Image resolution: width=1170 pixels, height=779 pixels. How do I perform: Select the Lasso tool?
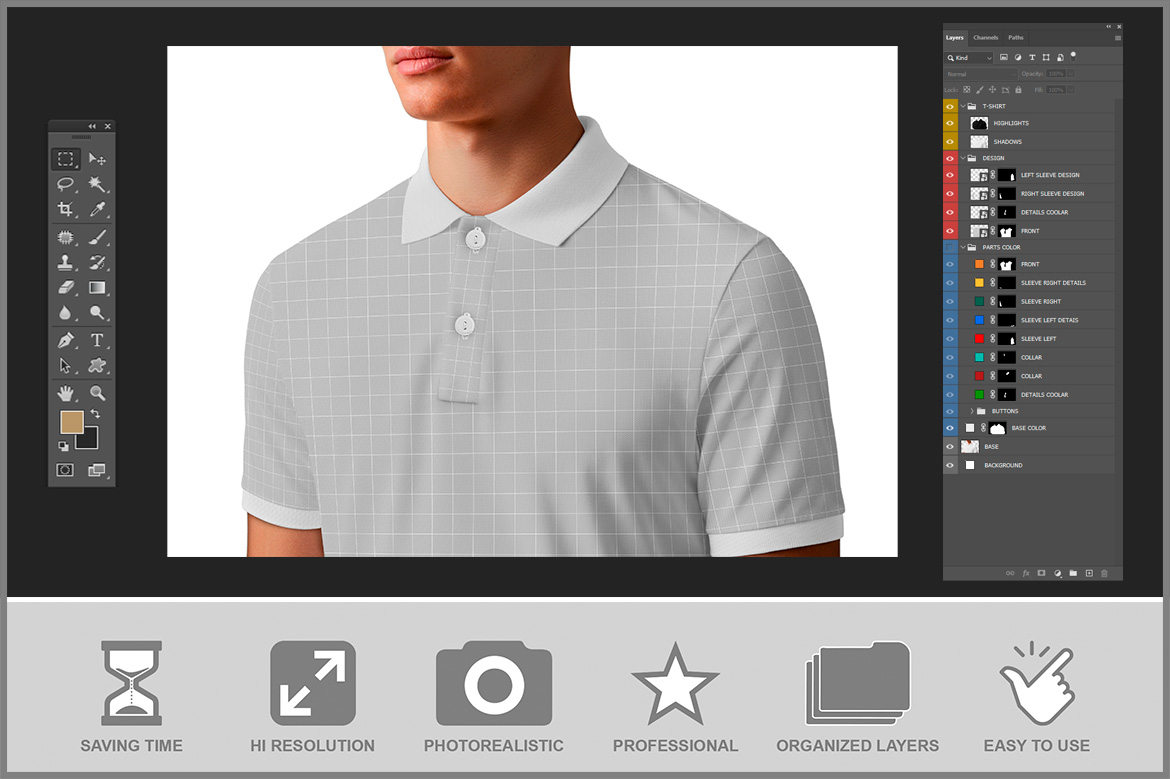click(65, 184)
